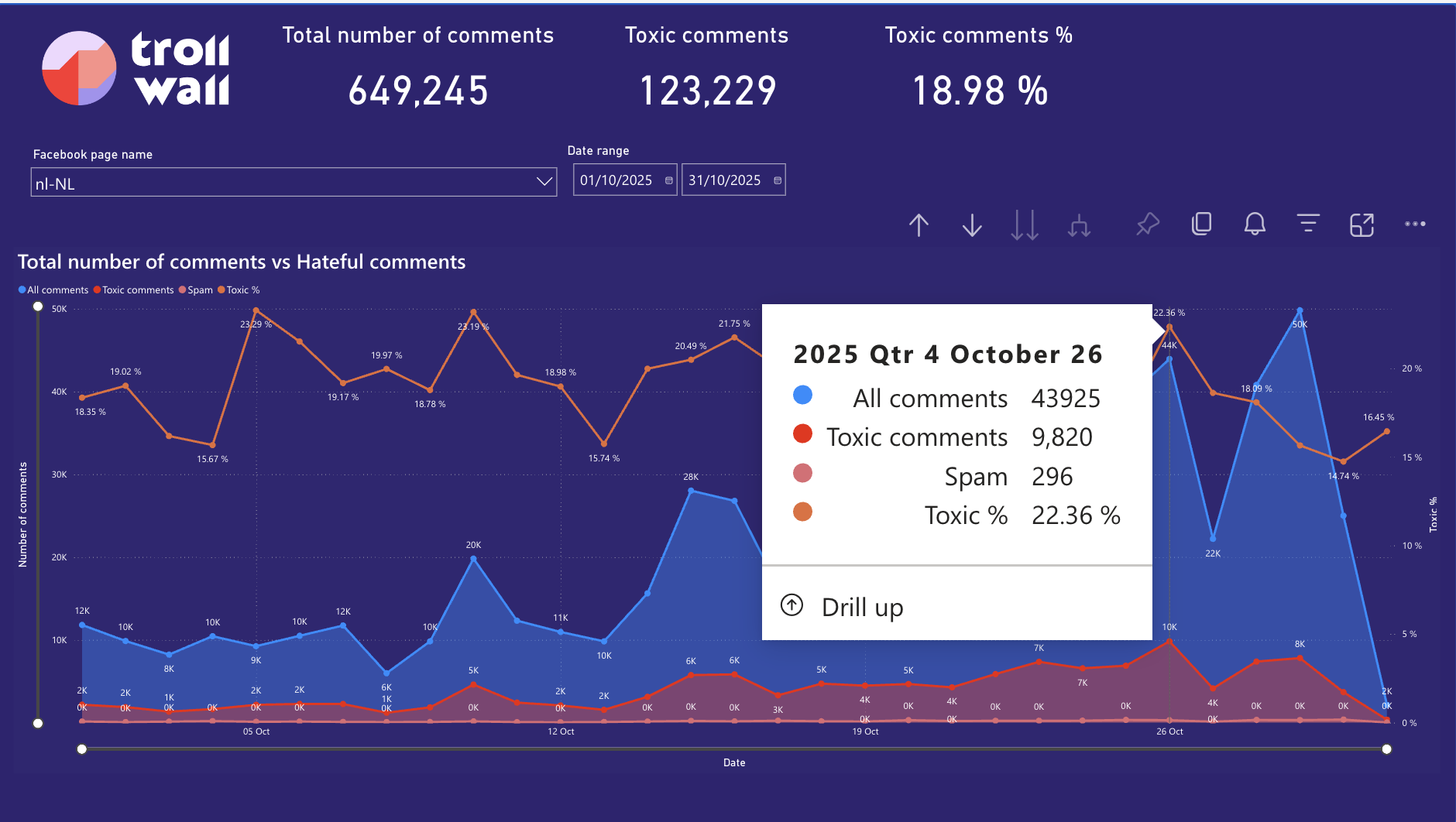1456x822 pixels.
Task: Select the Drill down icon
Action: (971, 224)
